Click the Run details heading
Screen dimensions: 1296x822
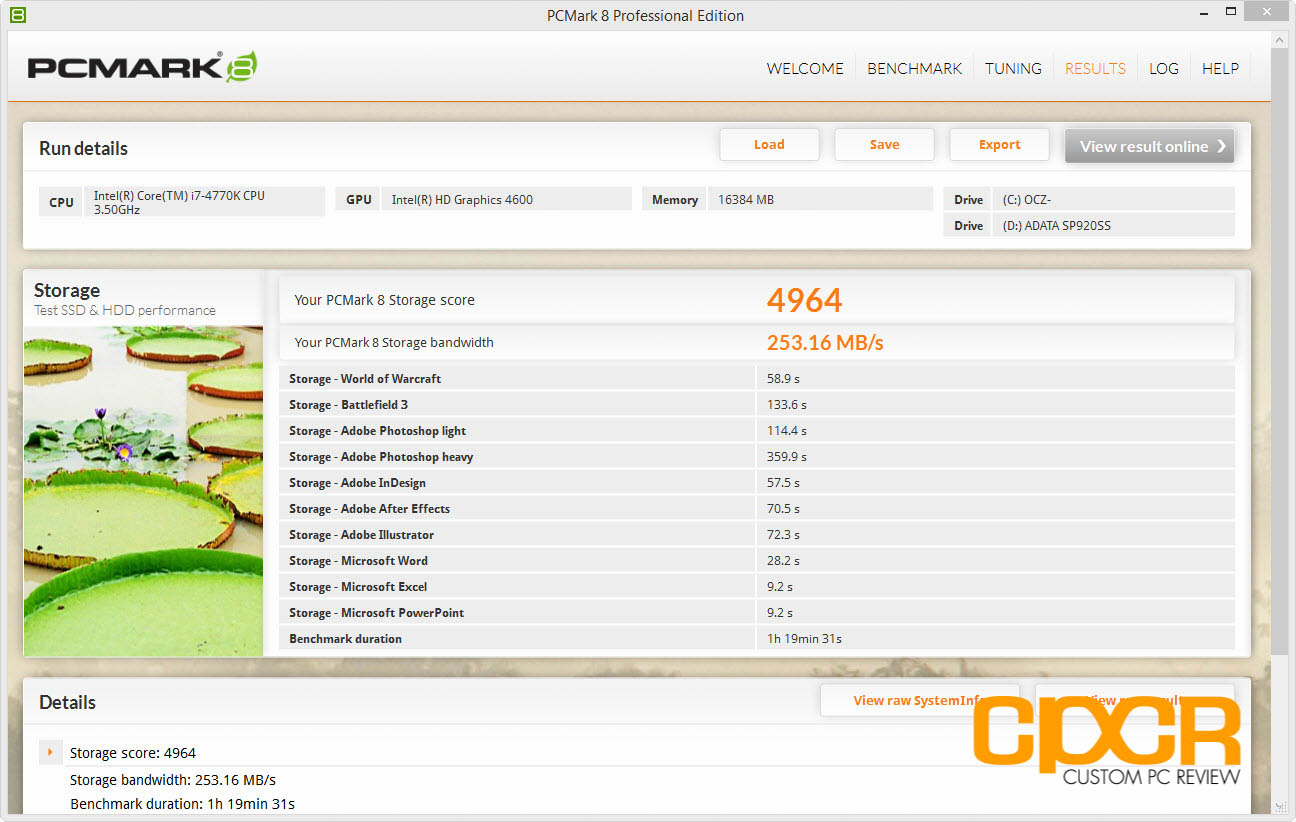[83, 148]
